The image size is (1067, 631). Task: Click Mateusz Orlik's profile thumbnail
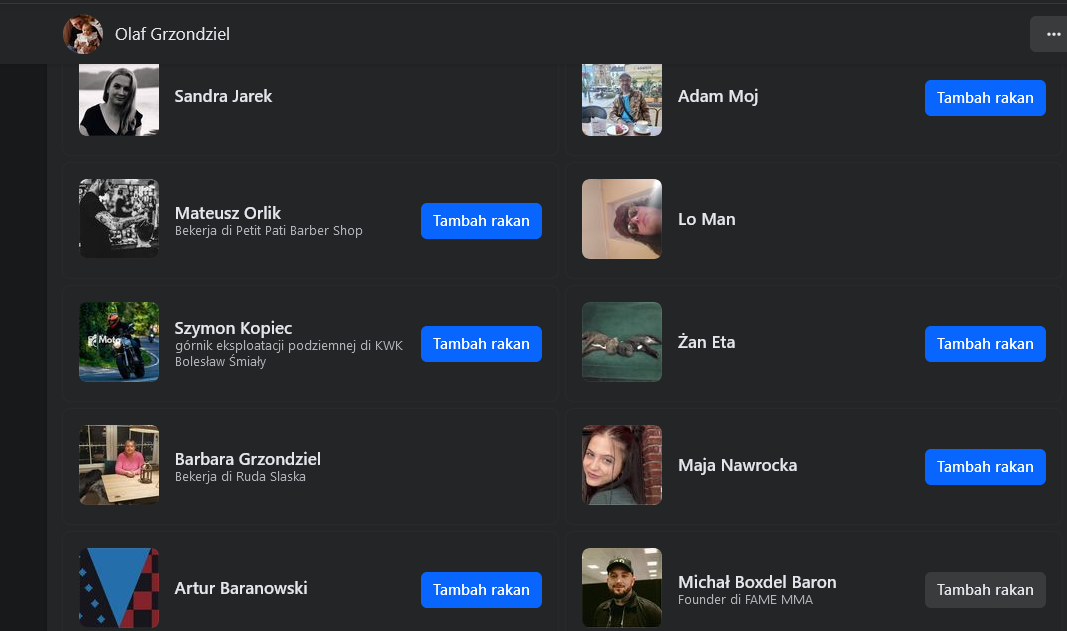coord(119,219)
